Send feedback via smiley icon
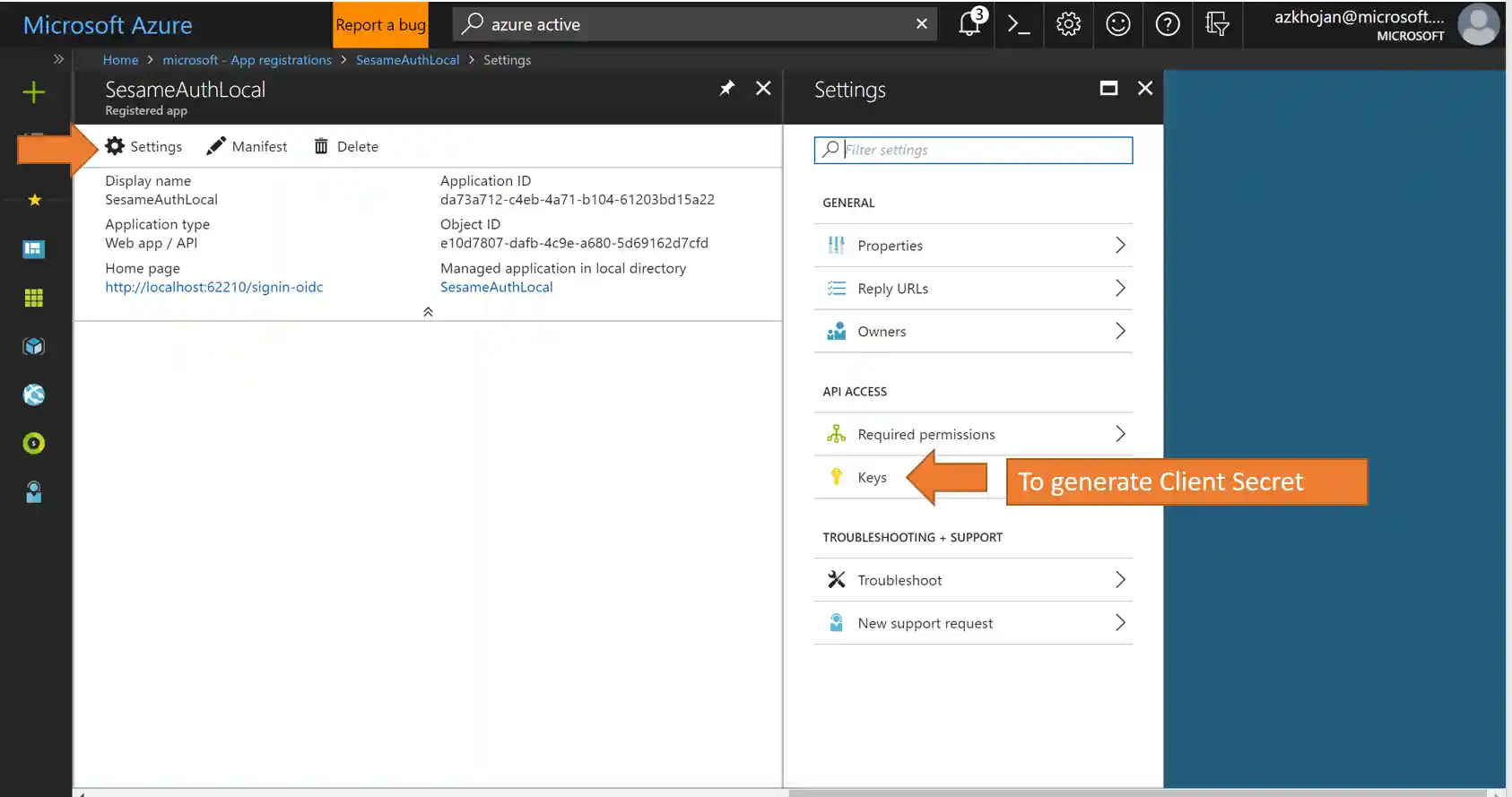The image size is (1512, 797). tap(1117, 24)
